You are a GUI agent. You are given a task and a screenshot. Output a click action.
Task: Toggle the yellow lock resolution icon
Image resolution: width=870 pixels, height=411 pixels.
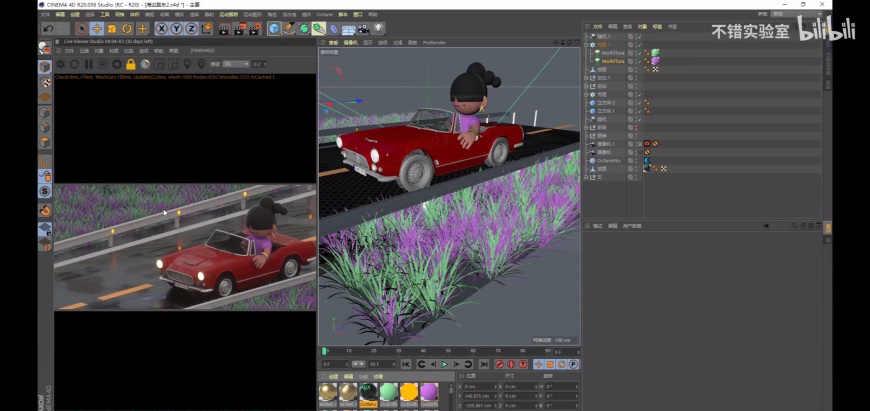[131, 64]
